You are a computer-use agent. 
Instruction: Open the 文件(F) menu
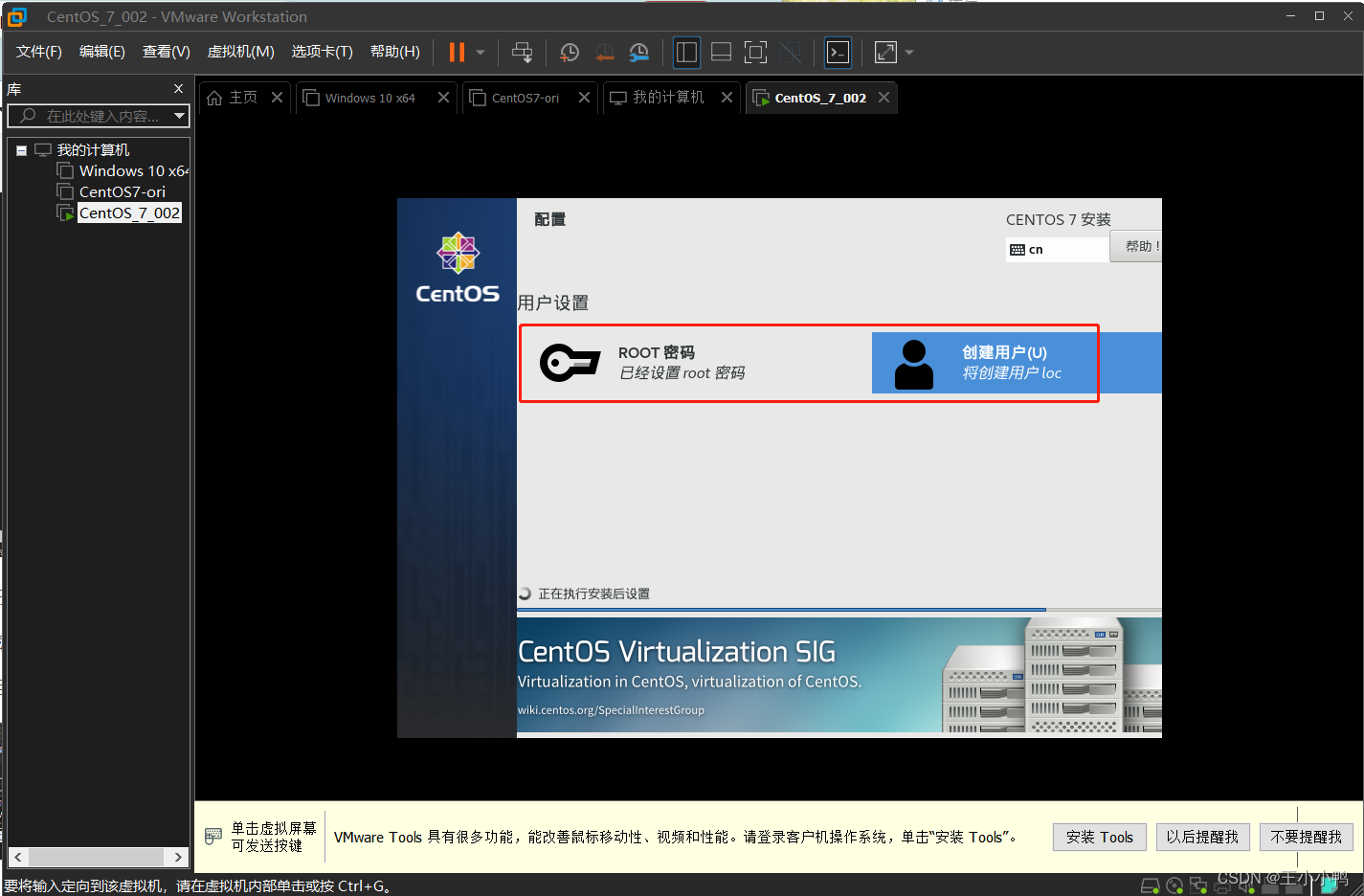tap(39, 52)
